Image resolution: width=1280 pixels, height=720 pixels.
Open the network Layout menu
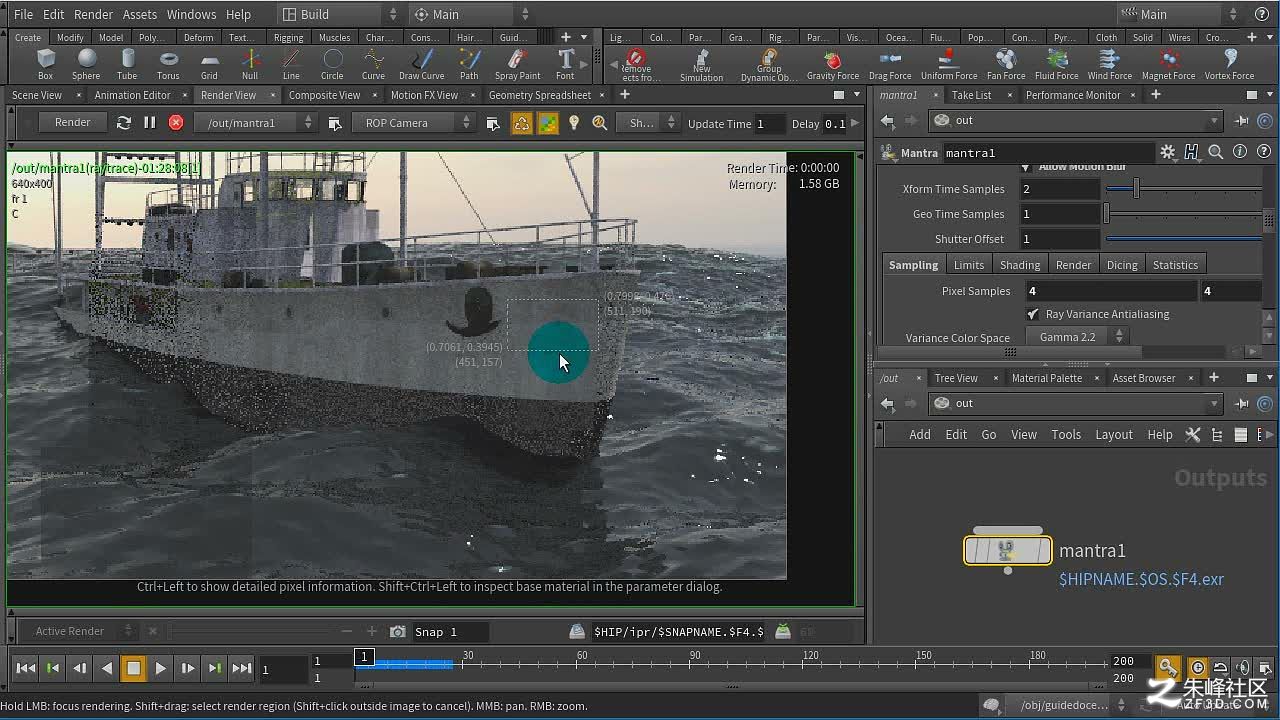(x=1114, y=434)
